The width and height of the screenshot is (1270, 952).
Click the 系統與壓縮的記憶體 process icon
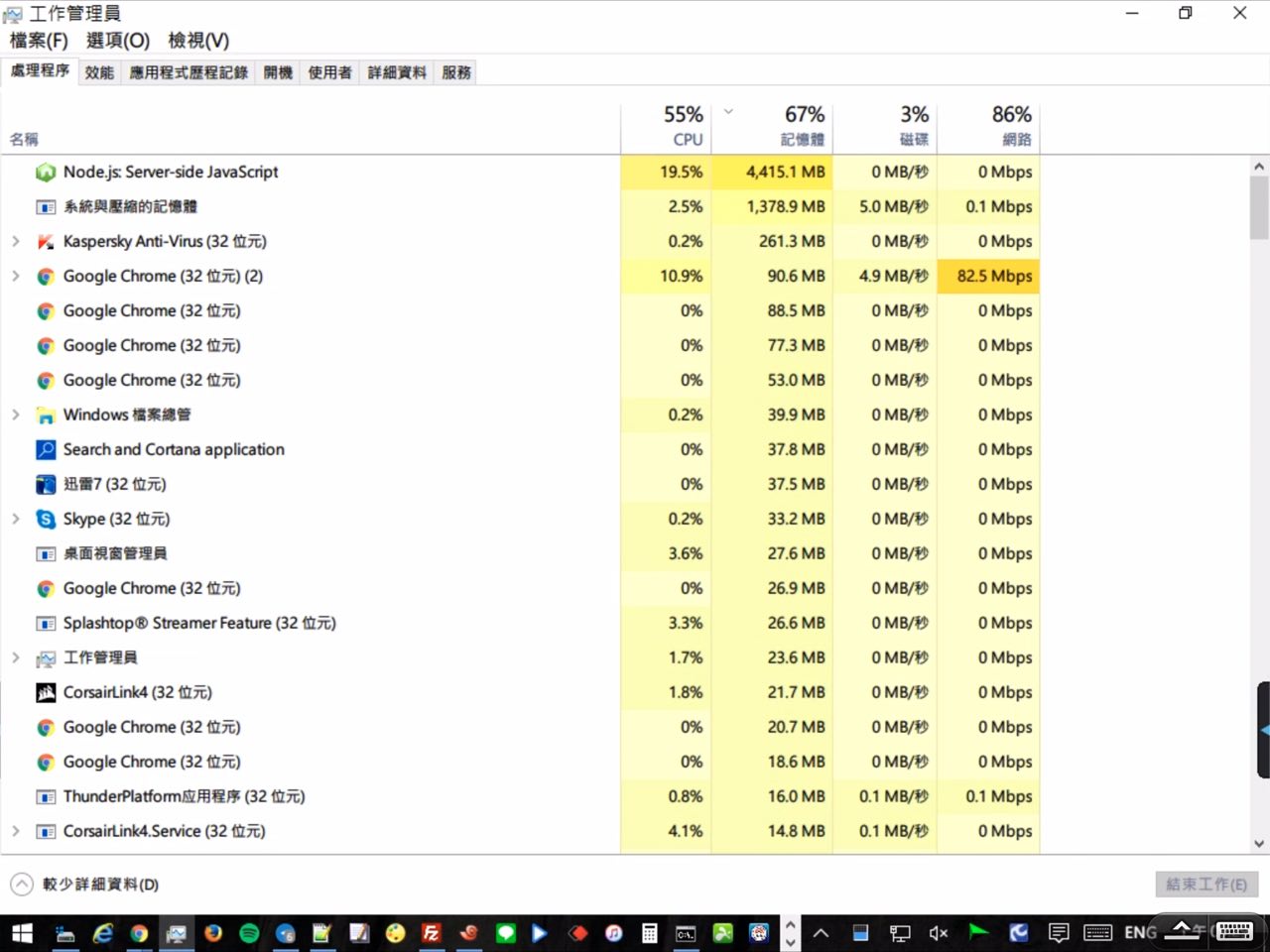[x=46, y=207]
